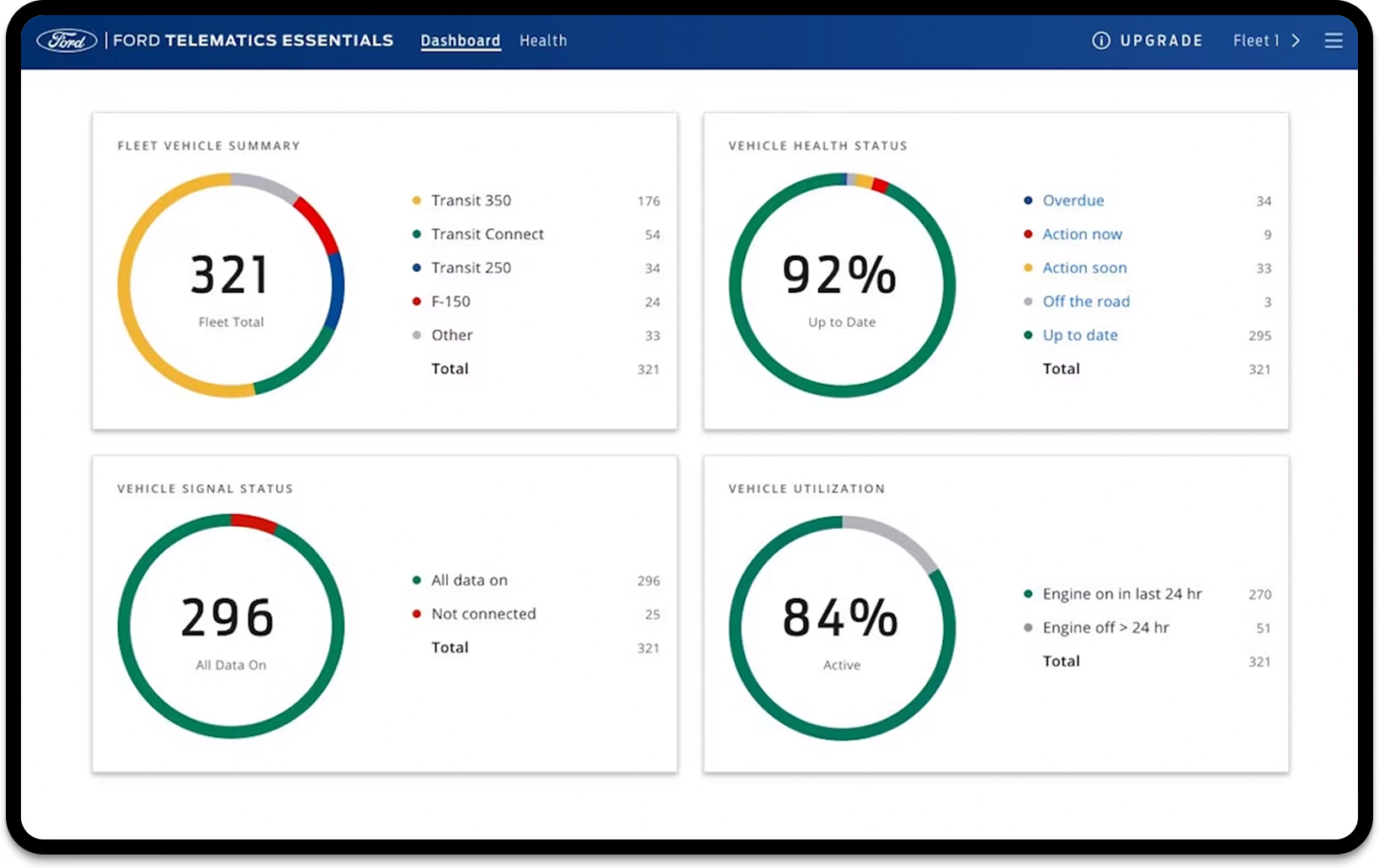Open the Fleet 1 selector

(1266, 40)
